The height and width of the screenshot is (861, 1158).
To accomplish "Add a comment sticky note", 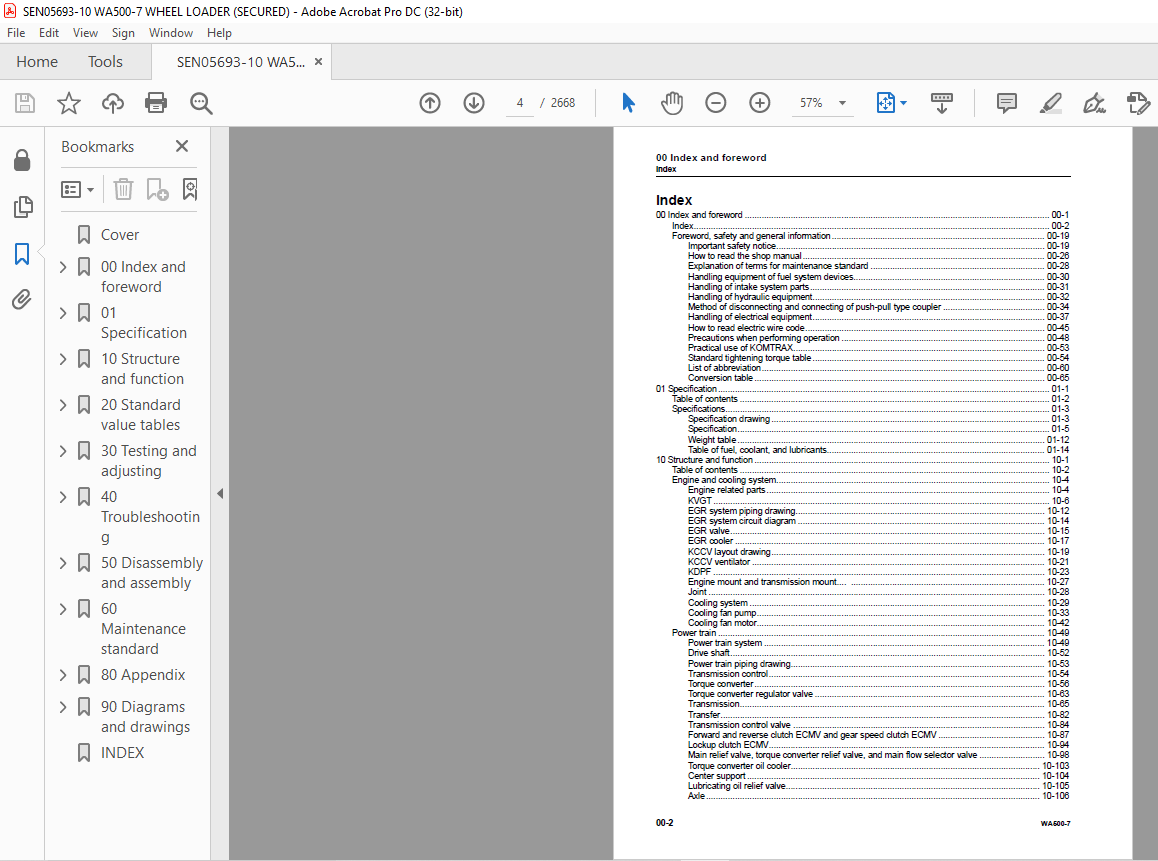I will (x=1007, y=103).
